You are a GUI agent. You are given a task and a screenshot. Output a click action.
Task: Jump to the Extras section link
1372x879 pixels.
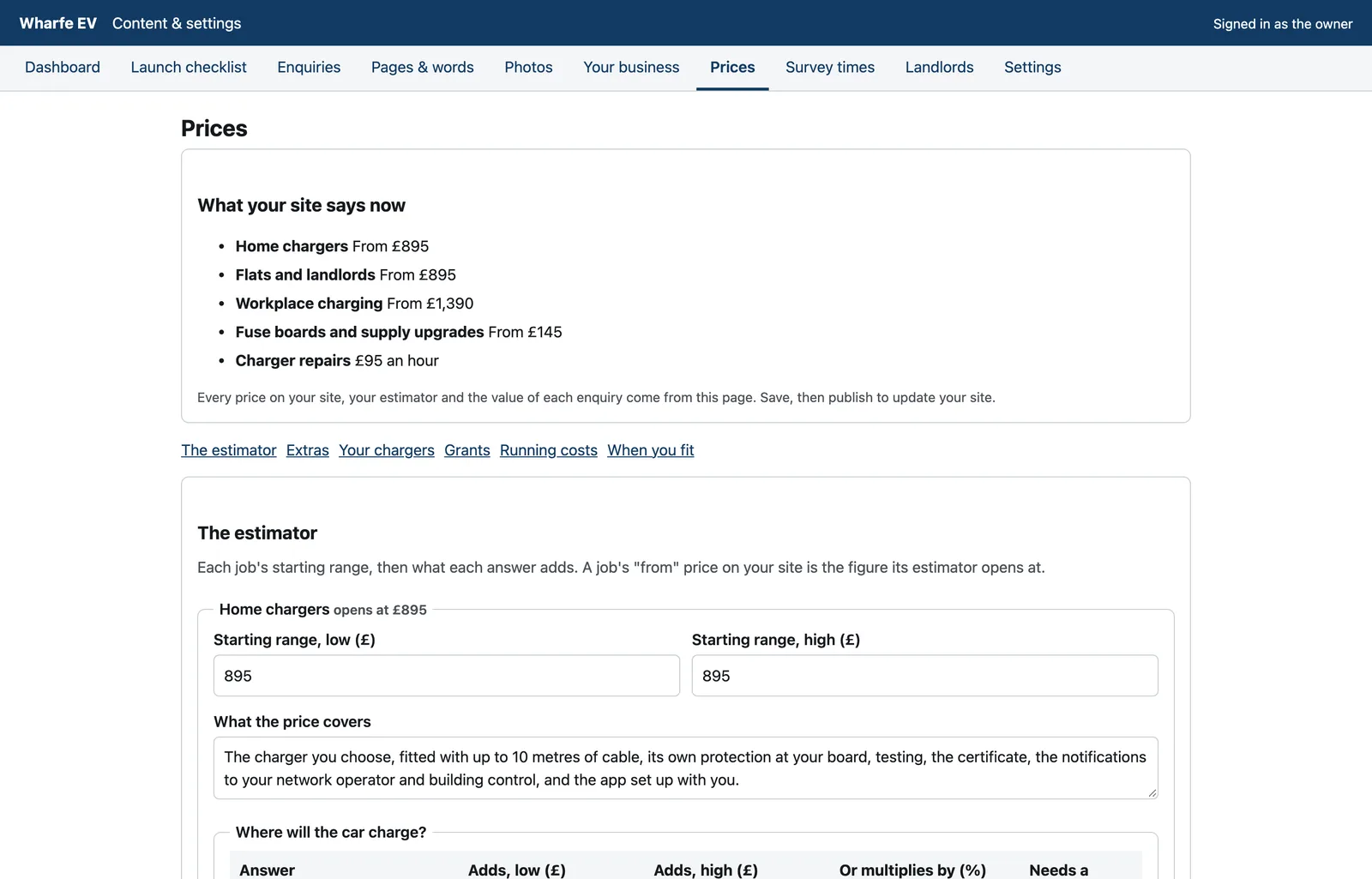point(308,450)
